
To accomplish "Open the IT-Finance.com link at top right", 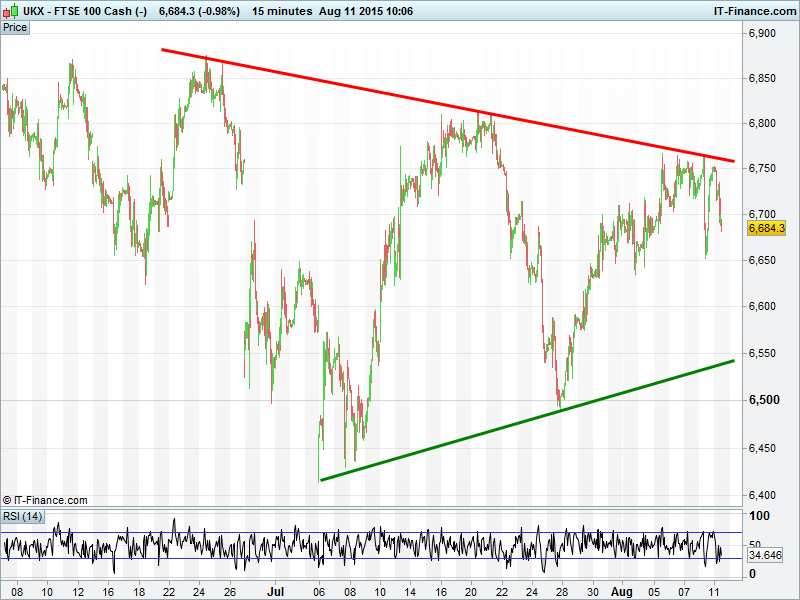I will tap(754, 11).
